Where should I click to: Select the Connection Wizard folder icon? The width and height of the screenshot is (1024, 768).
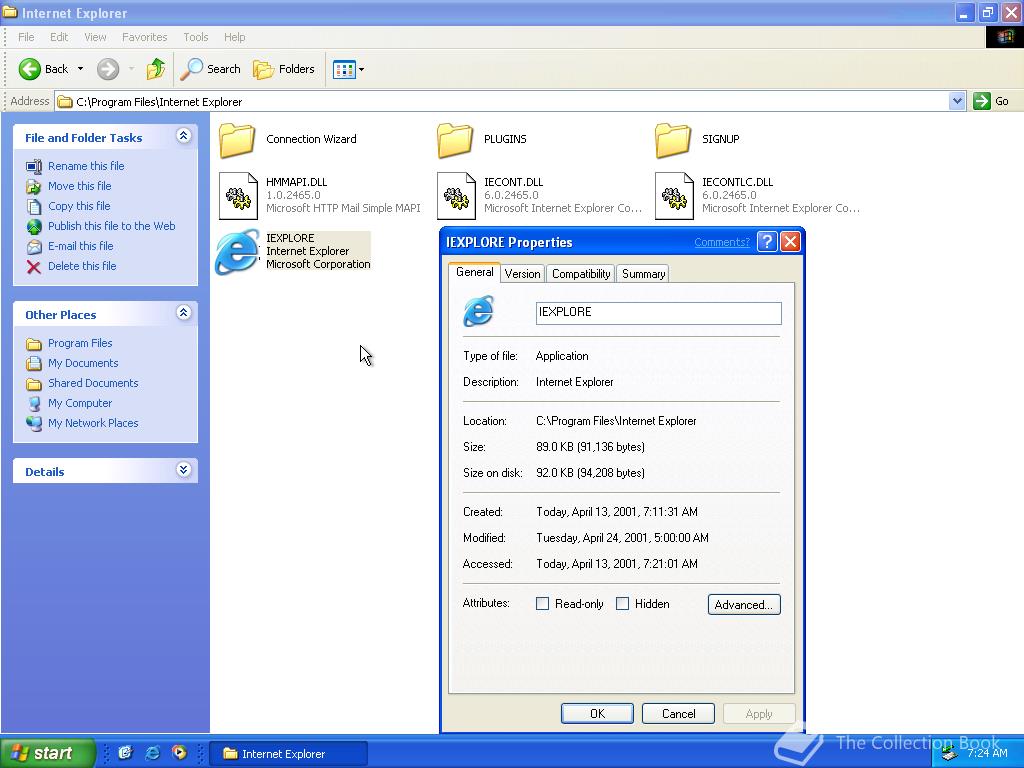coord(236,140)
